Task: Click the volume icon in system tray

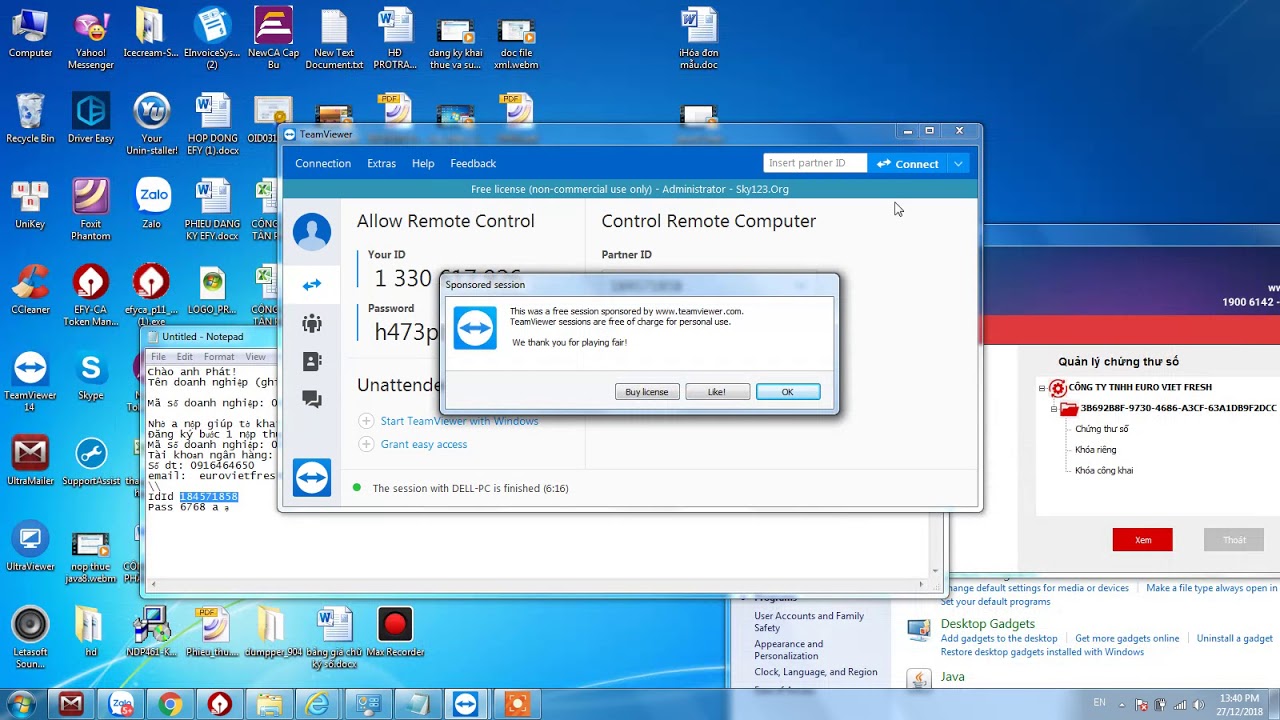Action: [1198, 704]
